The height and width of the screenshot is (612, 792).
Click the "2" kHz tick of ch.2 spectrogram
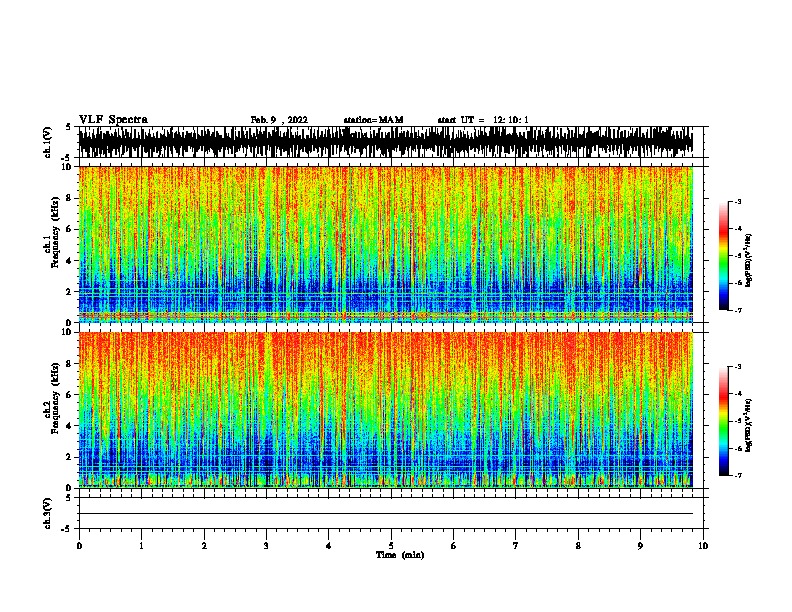[70, 457]
